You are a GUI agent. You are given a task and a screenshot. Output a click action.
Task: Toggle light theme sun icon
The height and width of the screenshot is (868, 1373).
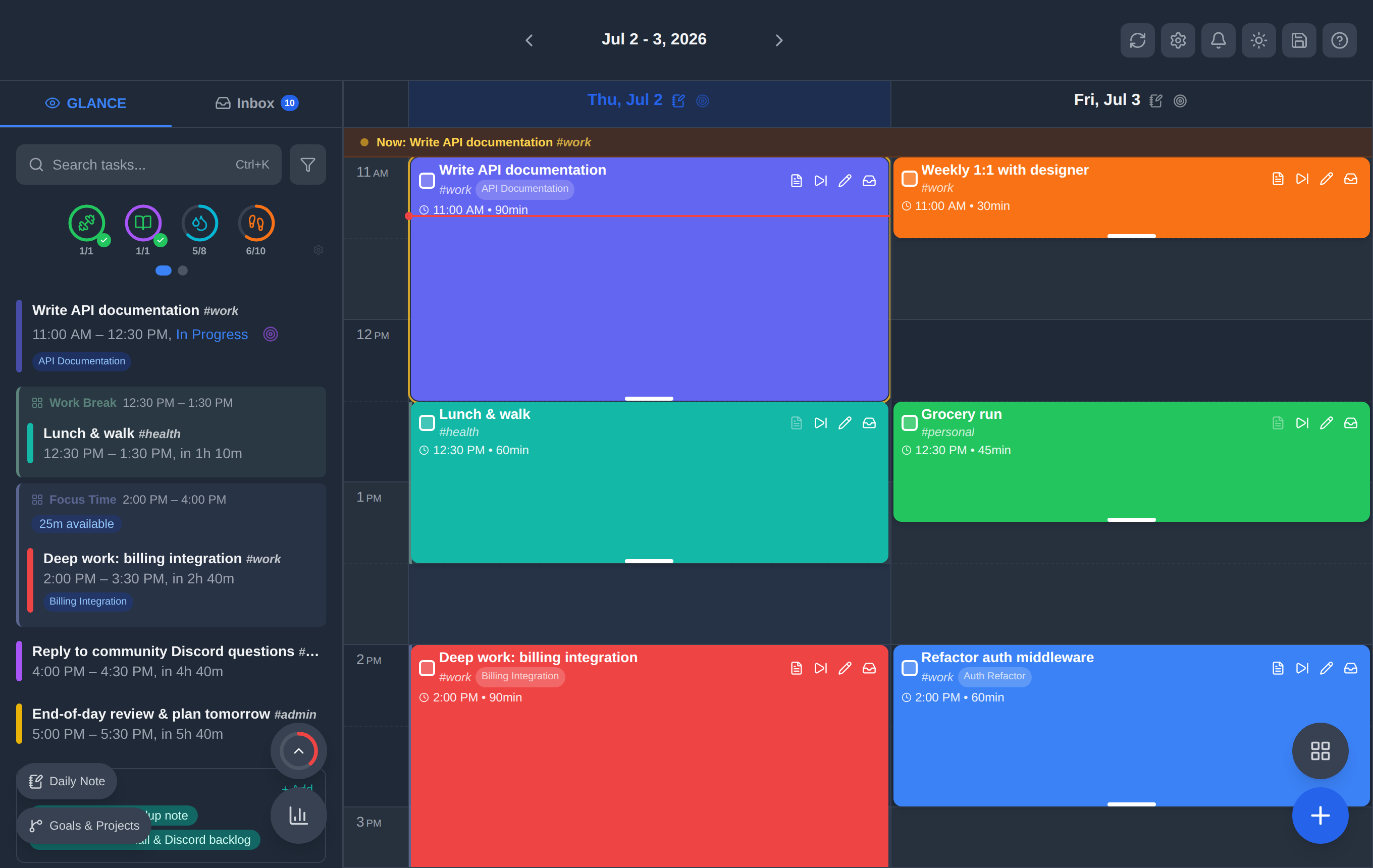[x=1259, y=40]
